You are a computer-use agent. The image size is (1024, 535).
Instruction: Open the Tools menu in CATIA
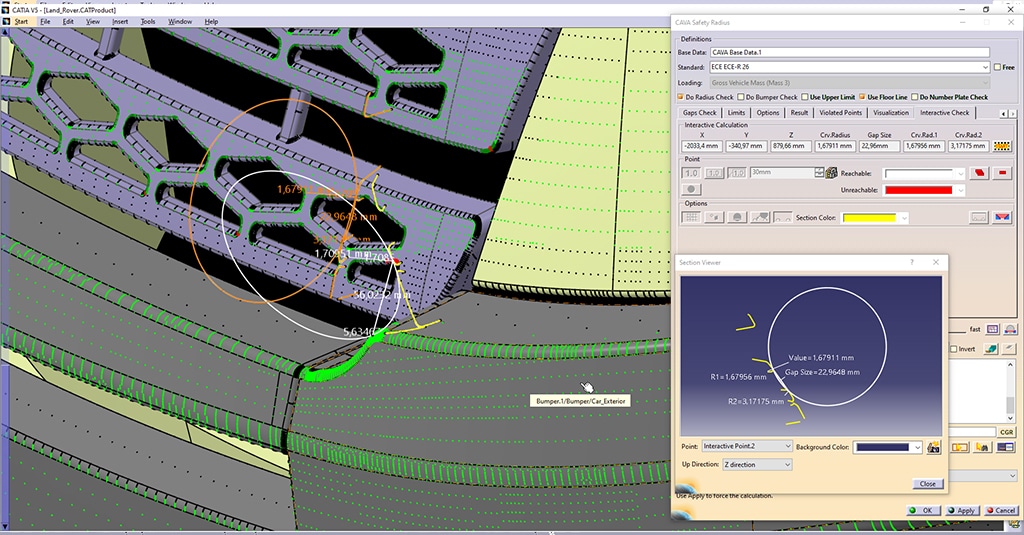click(148, 22)
